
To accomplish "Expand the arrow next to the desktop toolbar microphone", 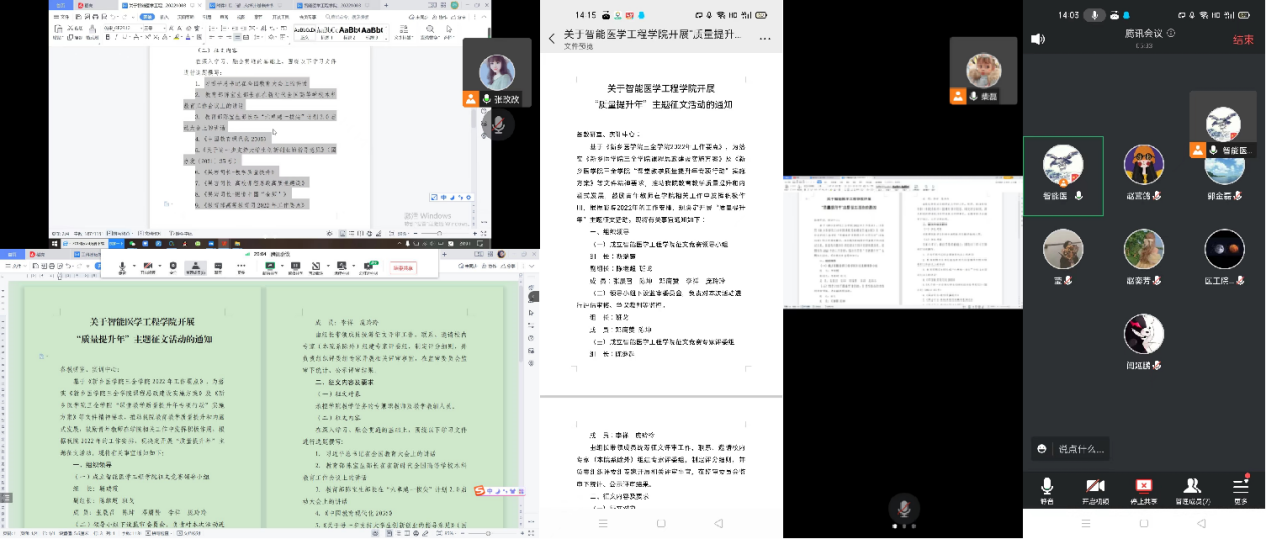I will point(135,268).
